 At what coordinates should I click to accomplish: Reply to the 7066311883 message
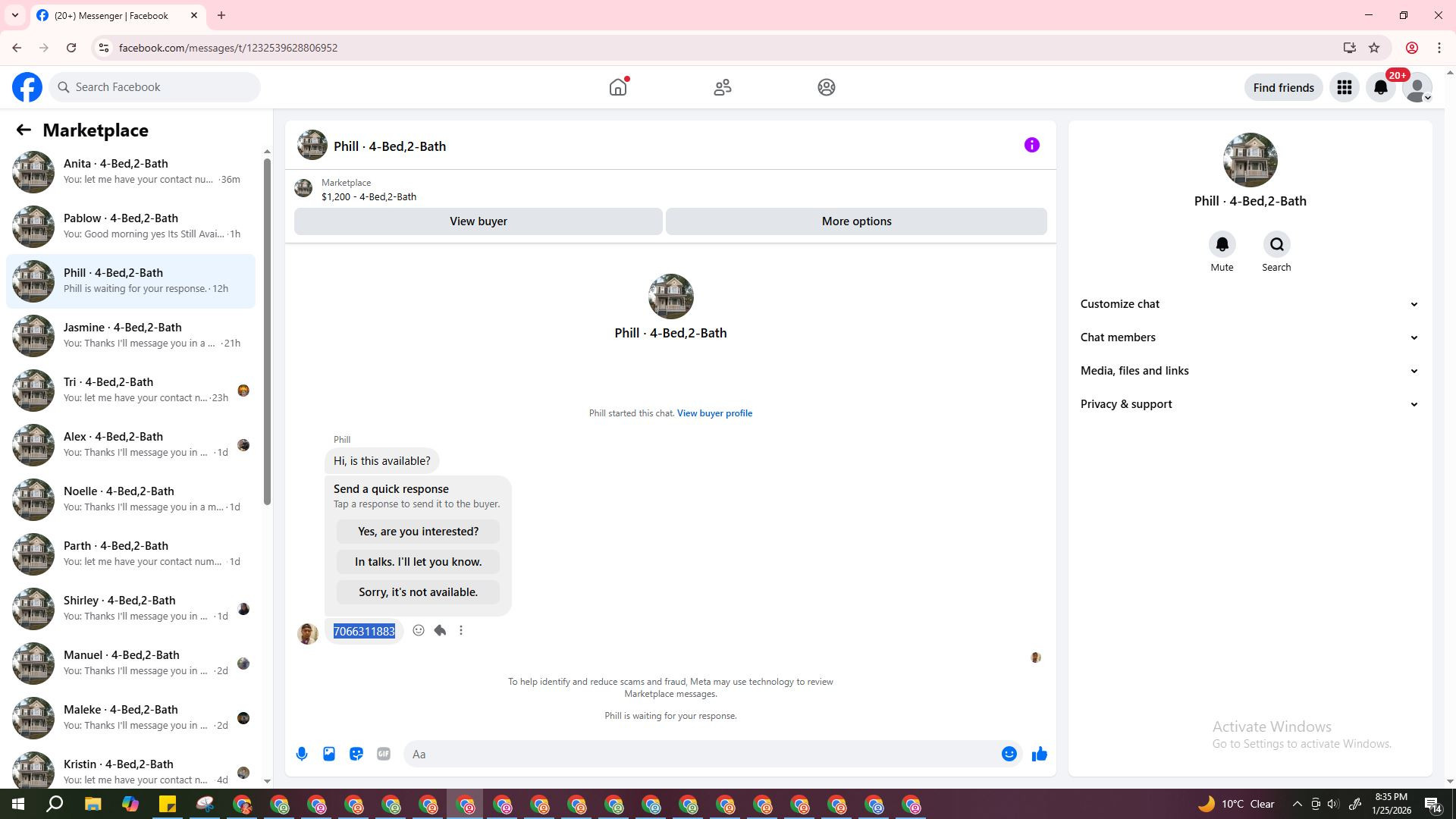(440, 630)
